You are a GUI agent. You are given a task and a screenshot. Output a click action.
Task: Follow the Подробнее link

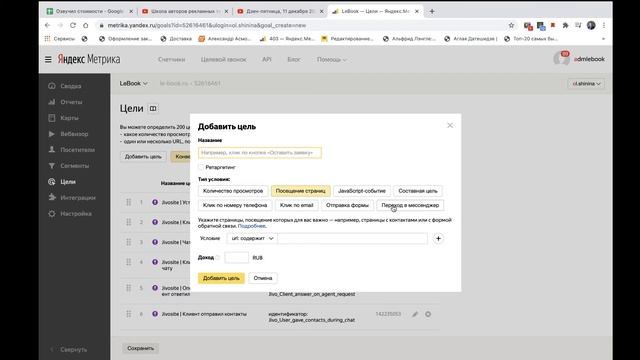251,226
